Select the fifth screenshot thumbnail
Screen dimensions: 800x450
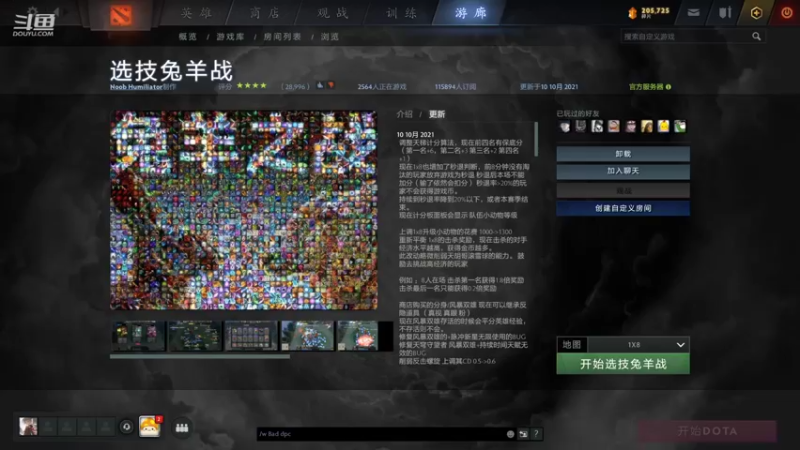[x=358, y=336]
